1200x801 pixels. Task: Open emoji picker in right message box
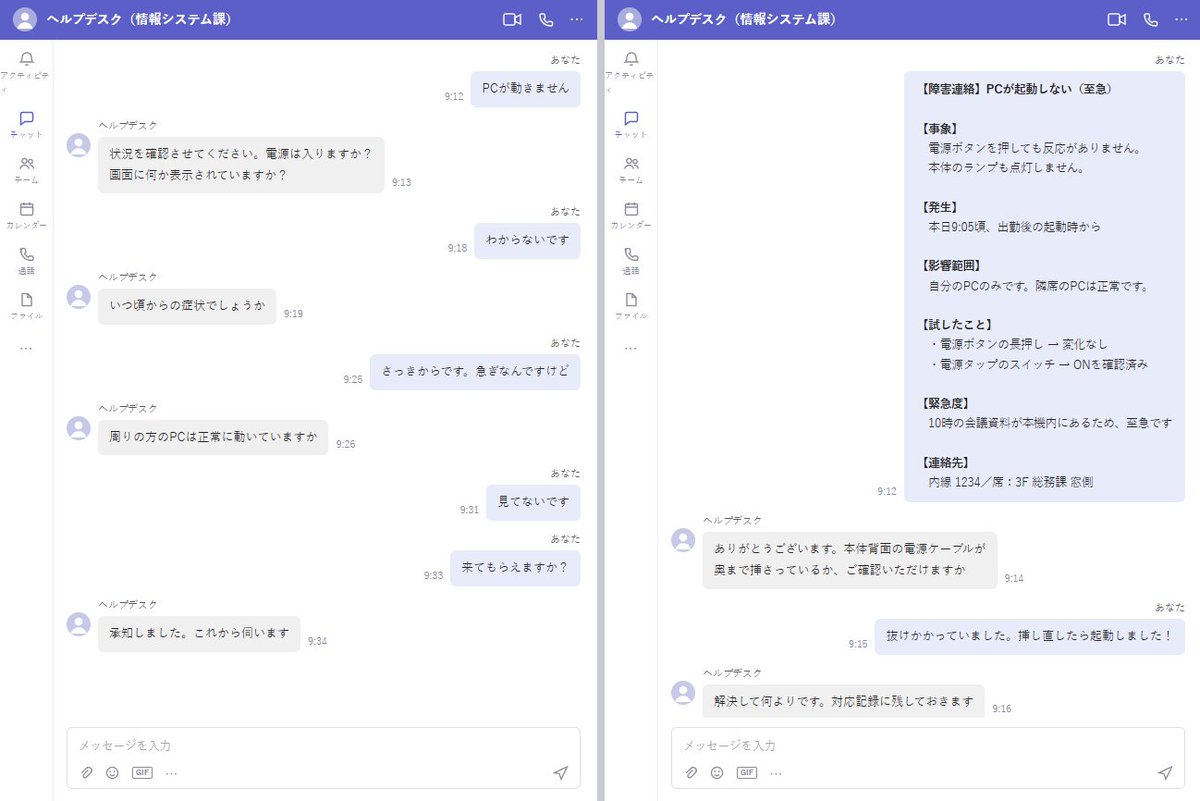click(x=717, y=773)
